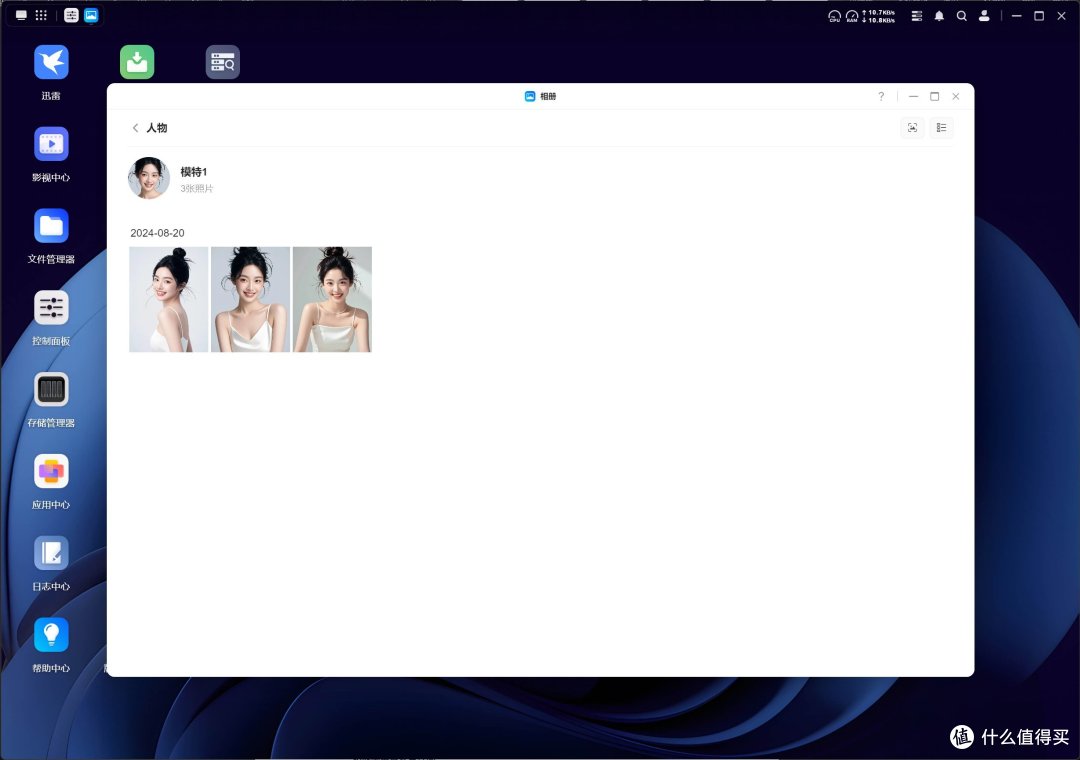Open the green download app icon
Viewport: 1080px width, 760px height.
137,63
